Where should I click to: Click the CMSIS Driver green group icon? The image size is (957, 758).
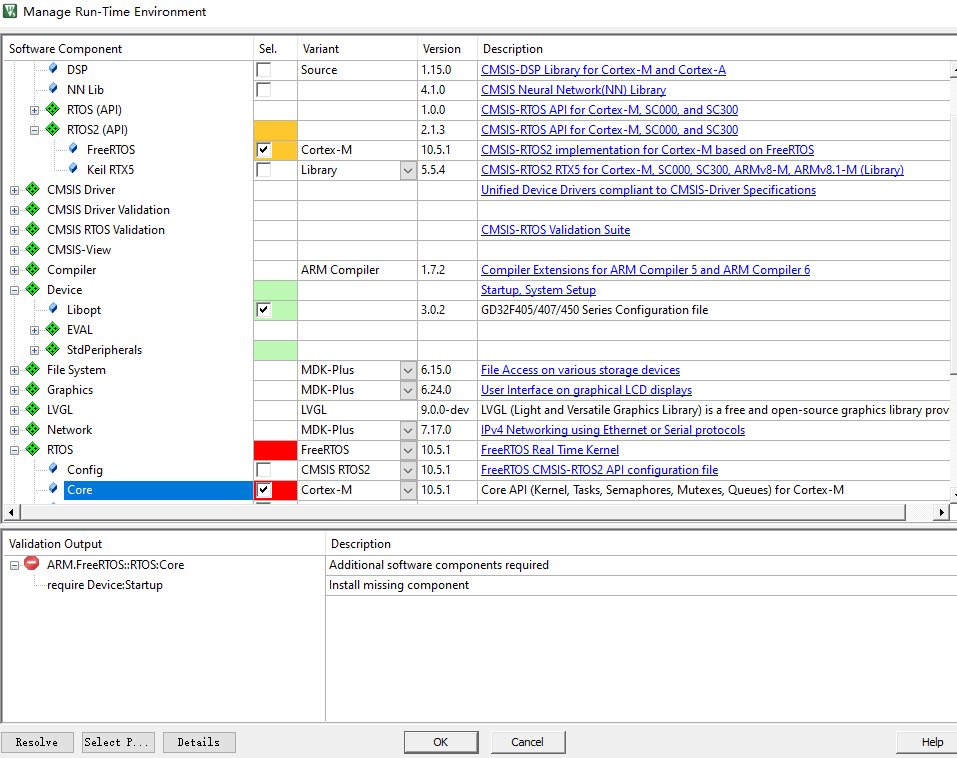pos(33,189)
